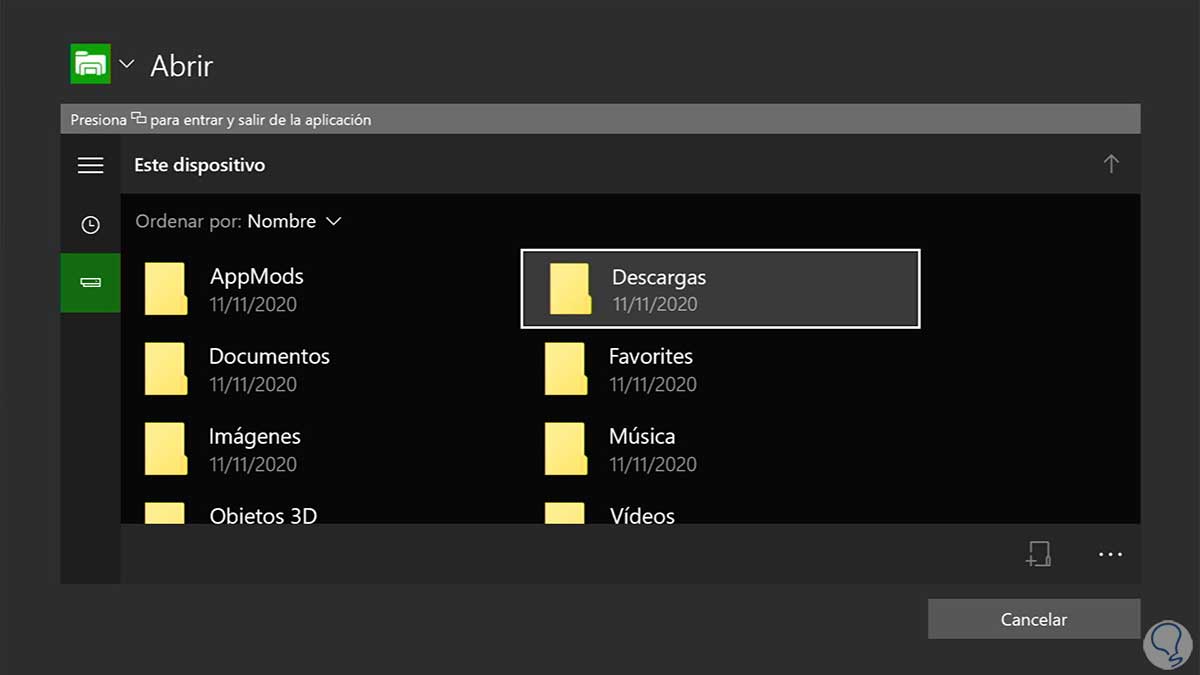Select the Recent files clock icon
This screenshot has width=1200, height=675.
click(x=90, y=224)
